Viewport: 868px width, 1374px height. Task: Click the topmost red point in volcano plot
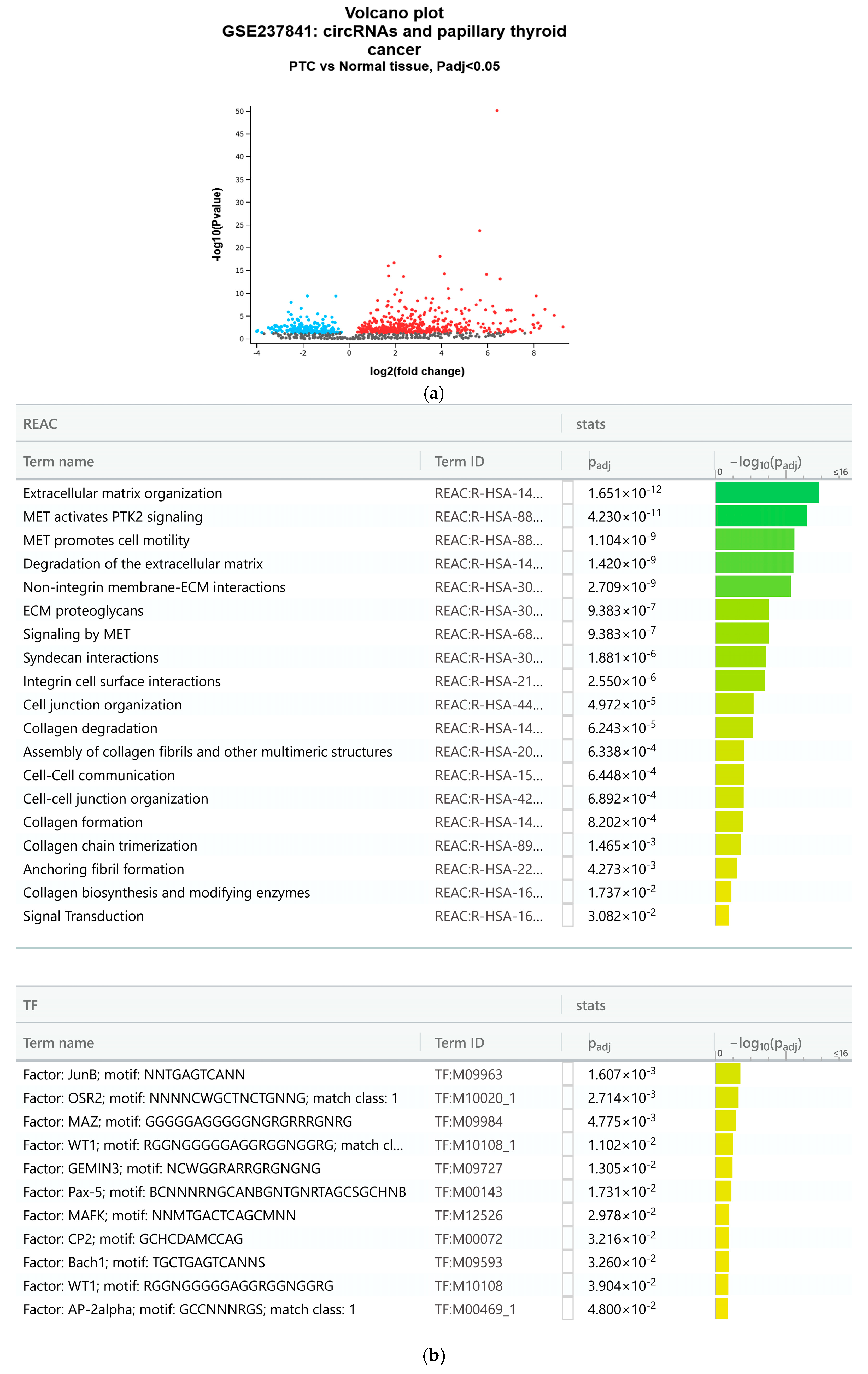pyautogui.click(x=497, y=111)
